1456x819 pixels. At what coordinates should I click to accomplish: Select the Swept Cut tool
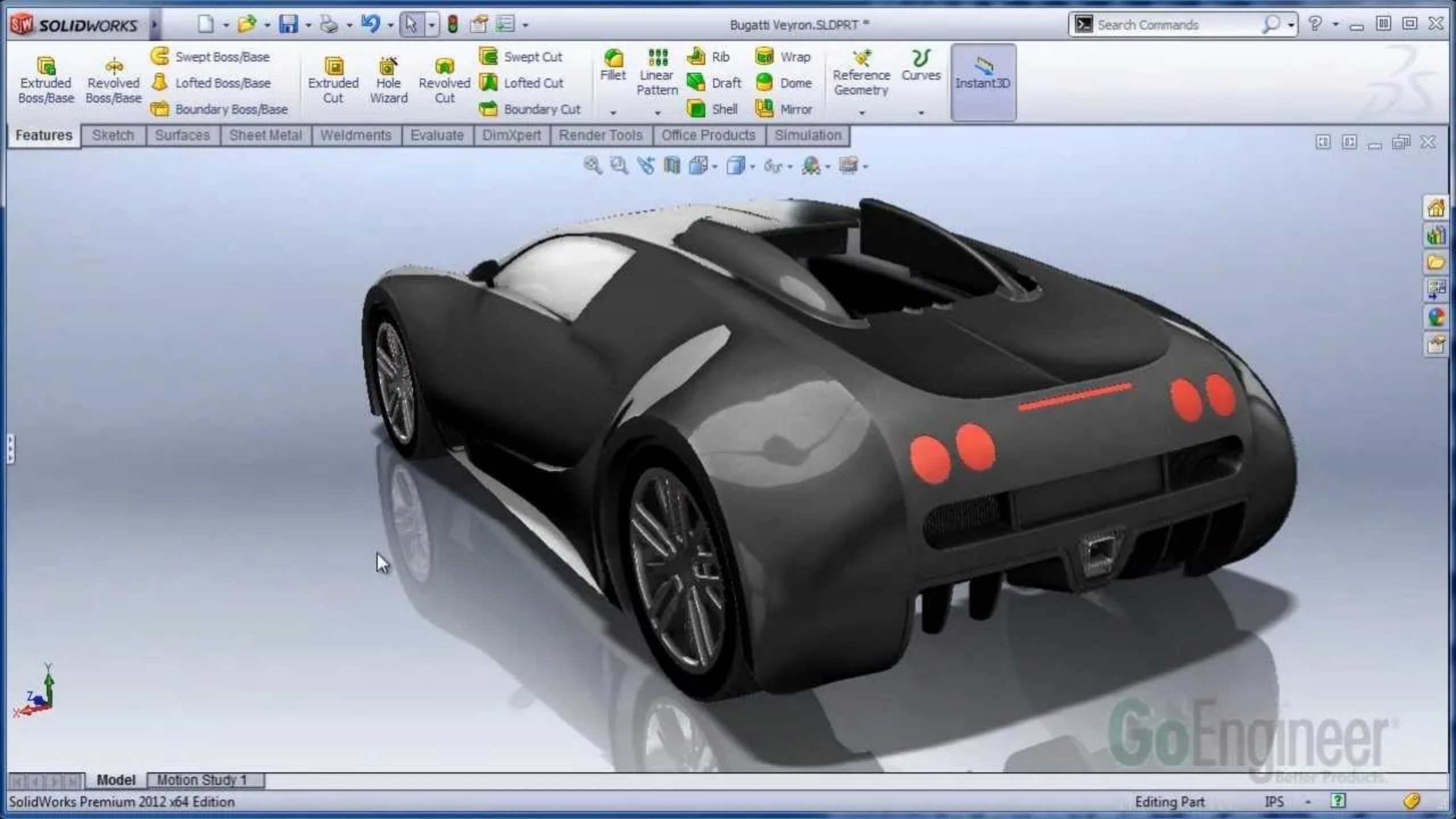(x=524, y=56)
